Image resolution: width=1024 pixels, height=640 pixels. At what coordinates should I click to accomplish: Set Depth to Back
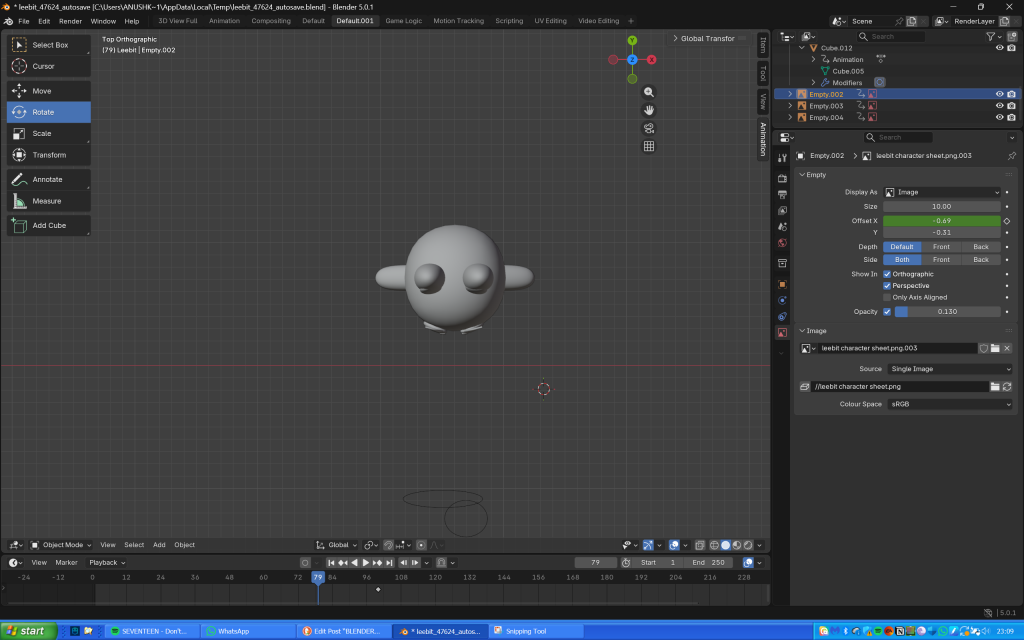click(x=980, y=247)
